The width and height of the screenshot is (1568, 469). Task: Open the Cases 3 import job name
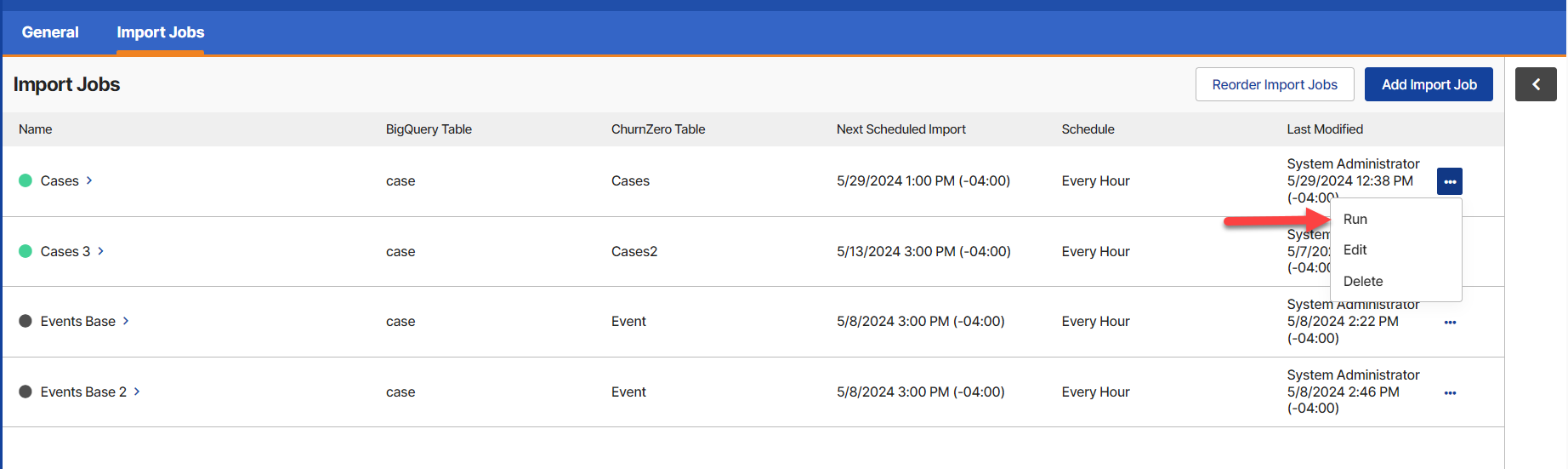tap(65, 251)
